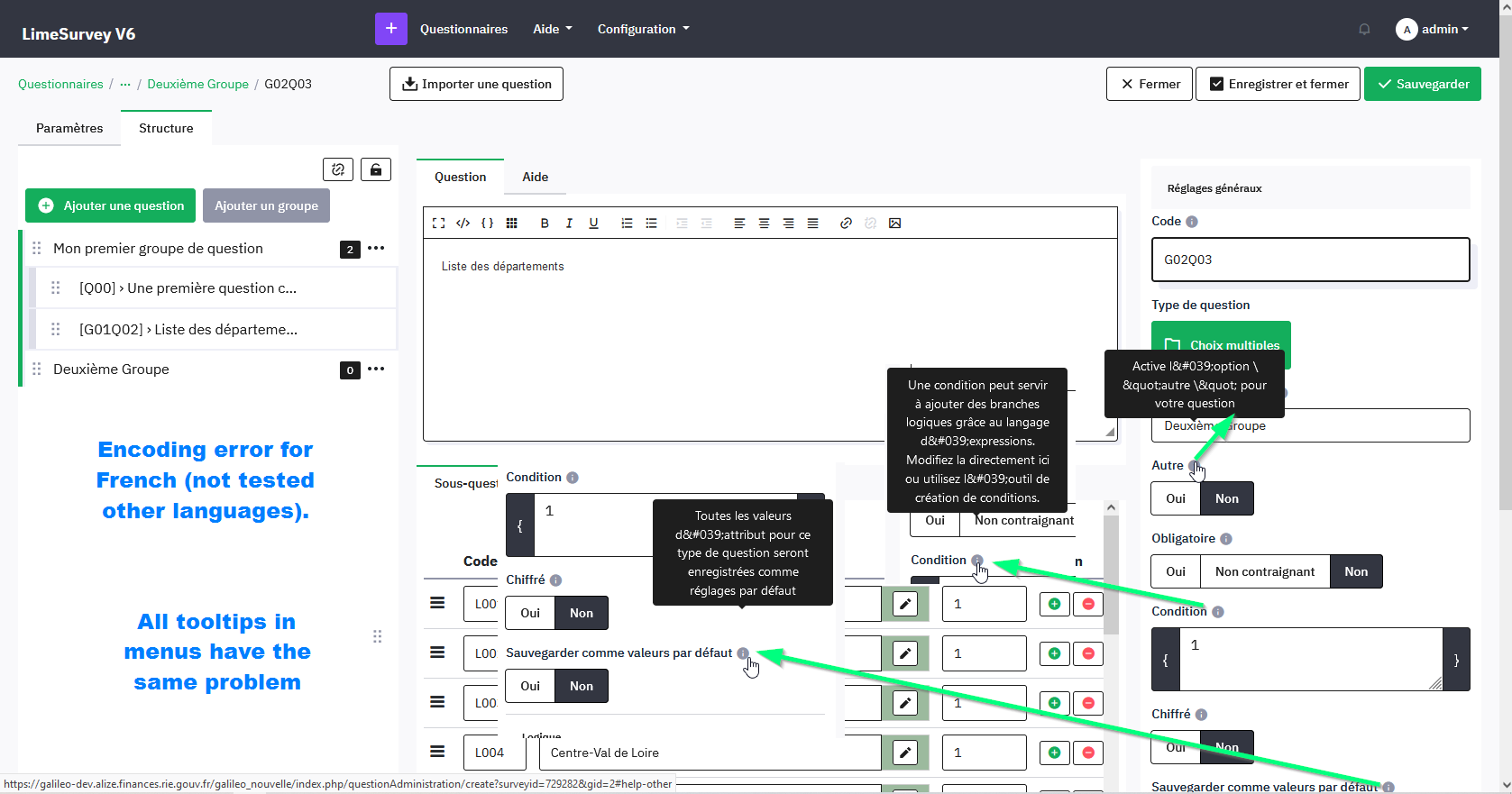Click edit pencil icon in L004 row
The height and width of the screenshot is (794, 1512).
tap(904, 753)
